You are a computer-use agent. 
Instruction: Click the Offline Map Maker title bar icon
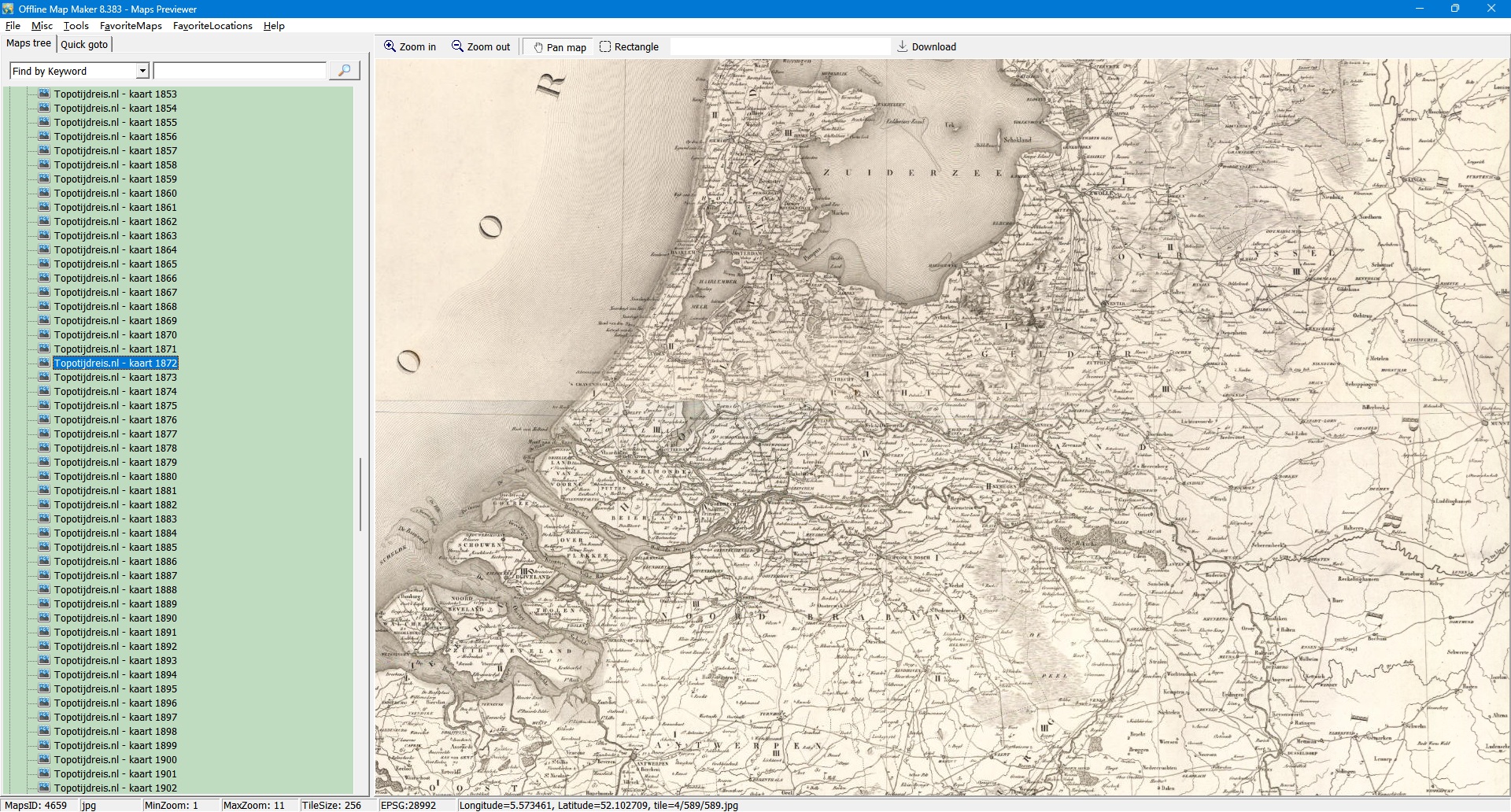point(9,9)
